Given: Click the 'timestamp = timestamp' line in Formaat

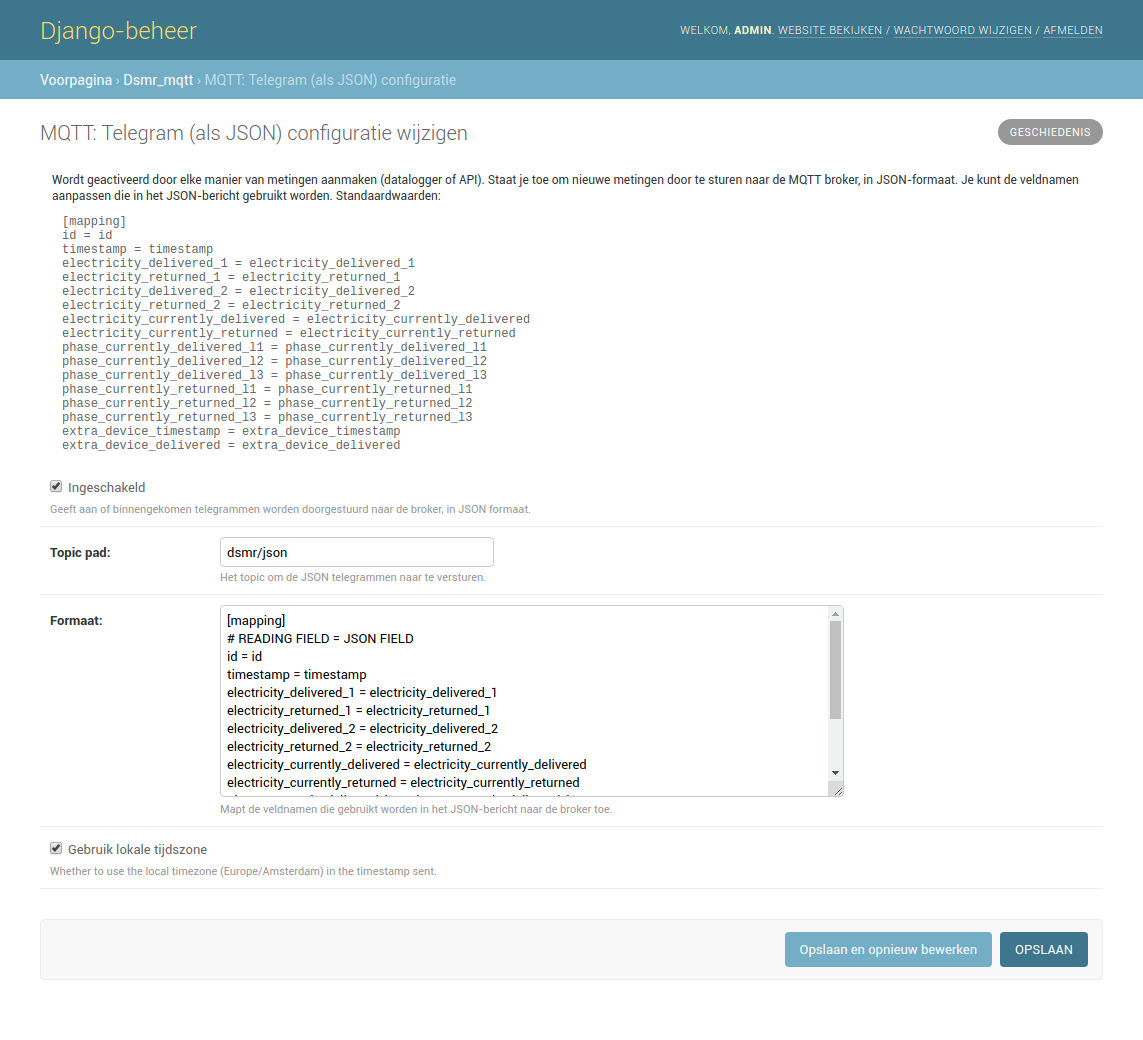Looking at the screenshot, I should 297,674.
